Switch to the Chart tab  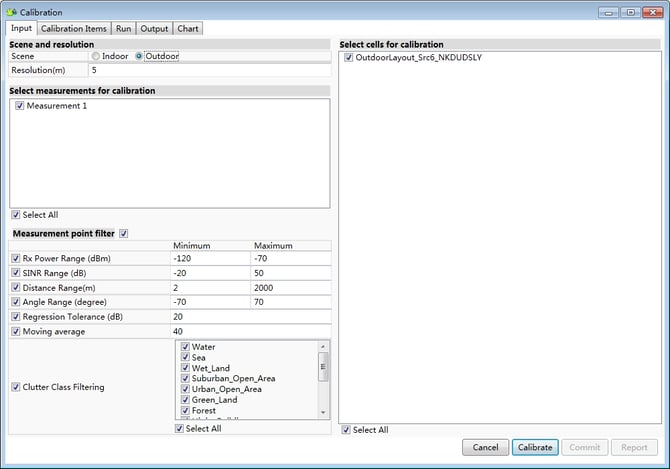click(188, 29)
